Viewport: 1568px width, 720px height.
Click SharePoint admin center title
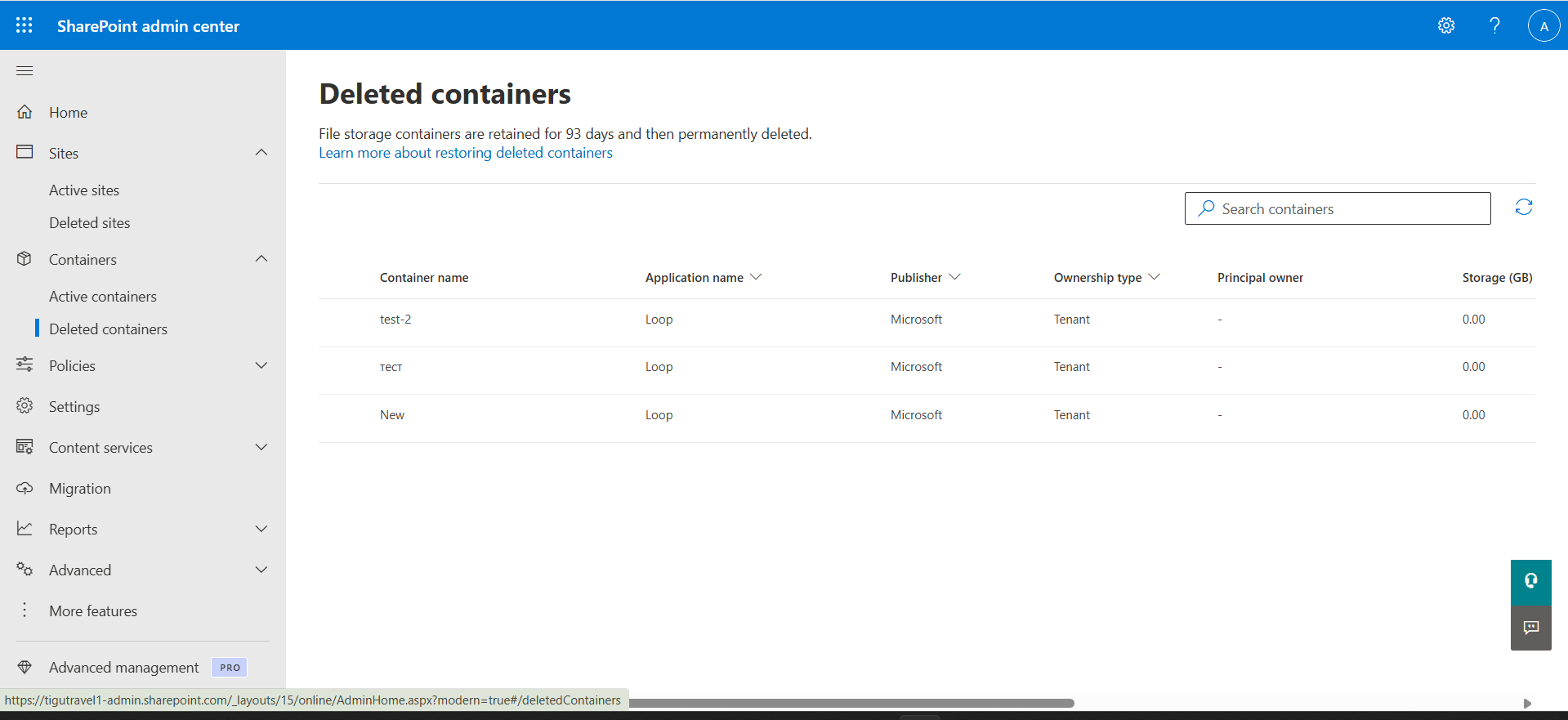click(148, 26)
